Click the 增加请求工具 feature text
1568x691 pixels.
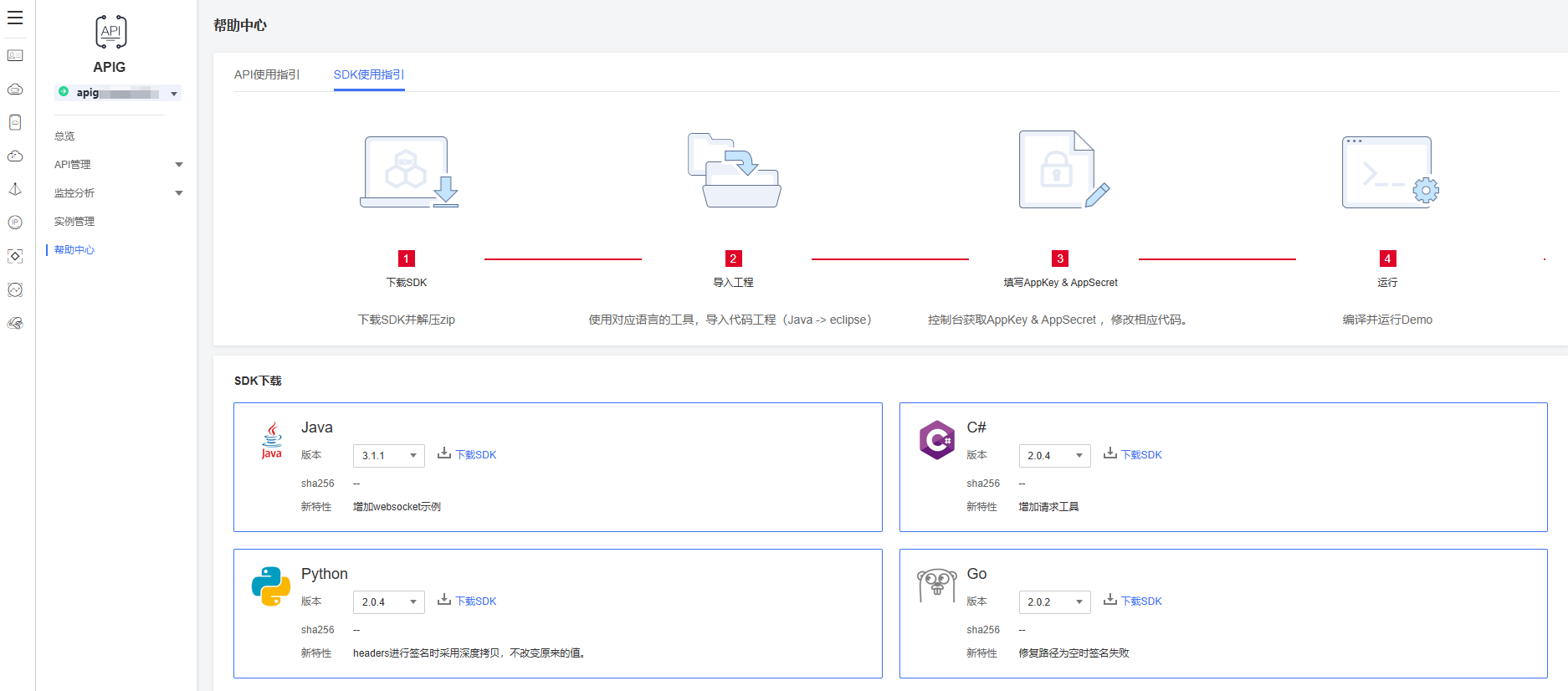(x=1048, y=507)
